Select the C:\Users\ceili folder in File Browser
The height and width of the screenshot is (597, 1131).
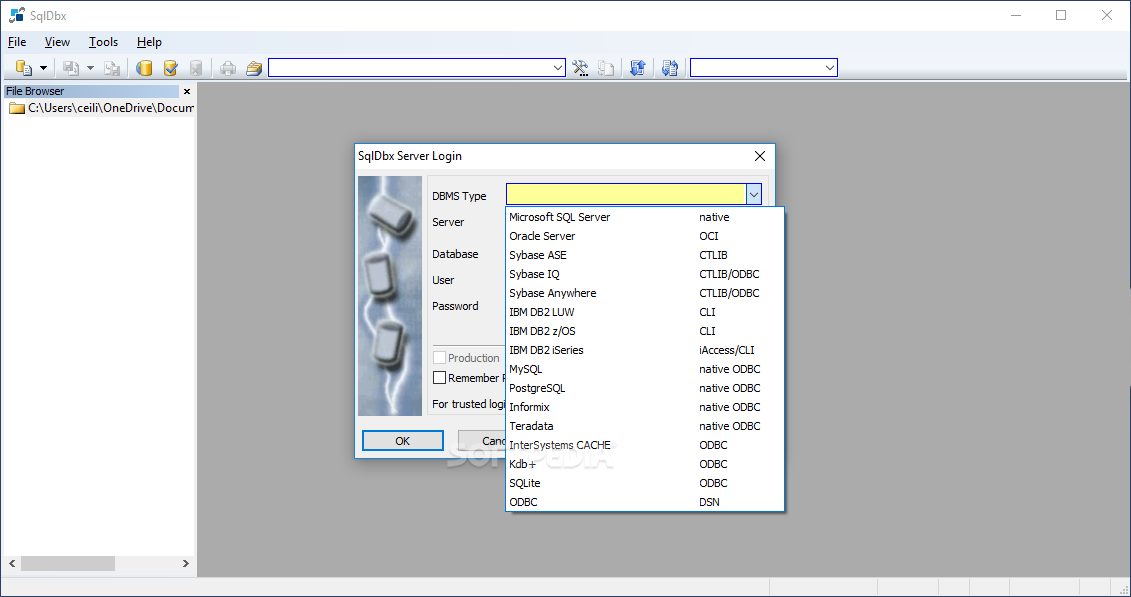(x=110, y=108)
